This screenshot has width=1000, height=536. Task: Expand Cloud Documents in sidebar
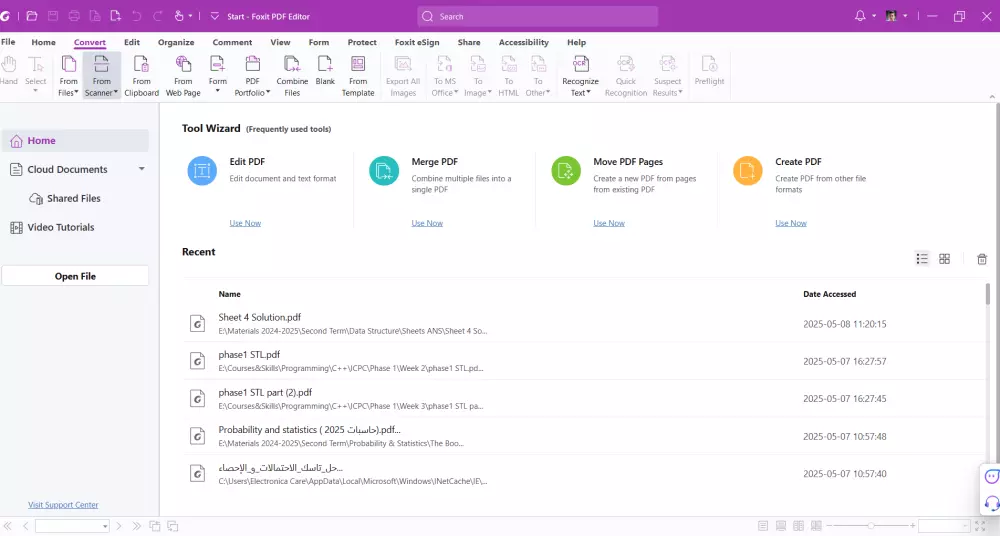(x=142, y=169)
